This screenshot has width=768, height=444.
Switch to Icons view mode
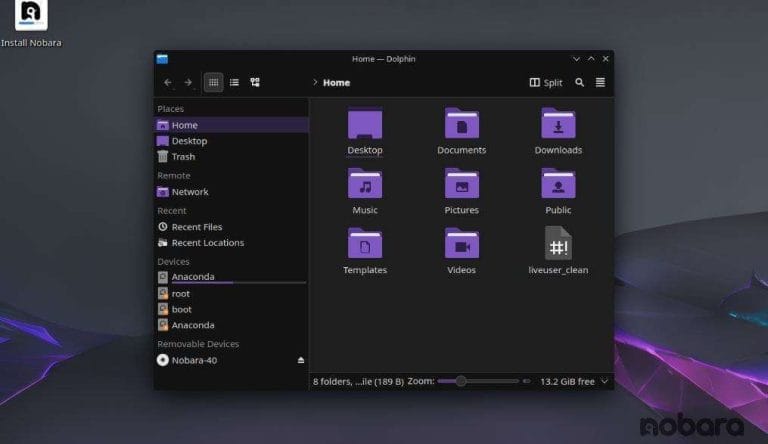214,82
